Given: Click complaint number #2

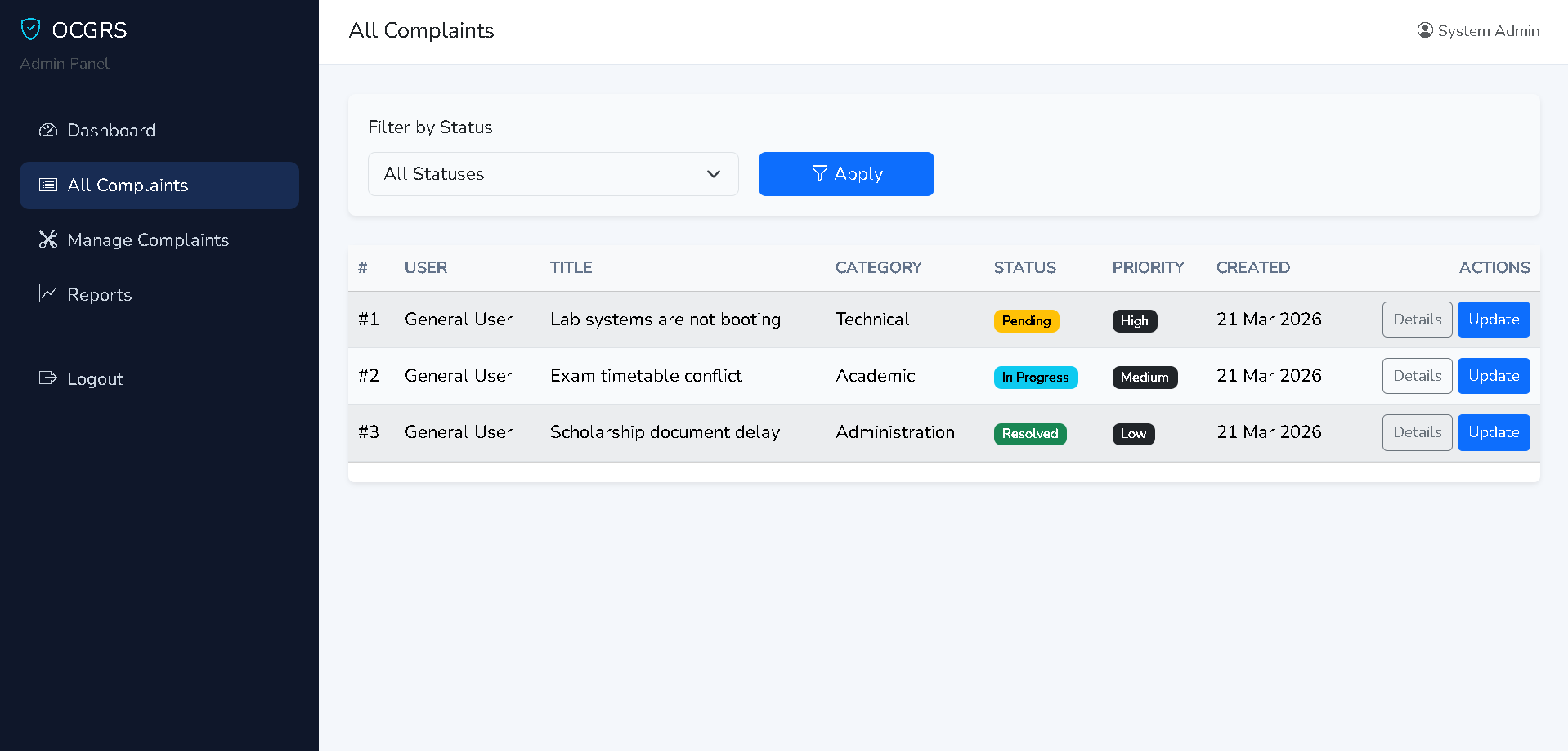Looking at the screenshot, I should [369, 376].
